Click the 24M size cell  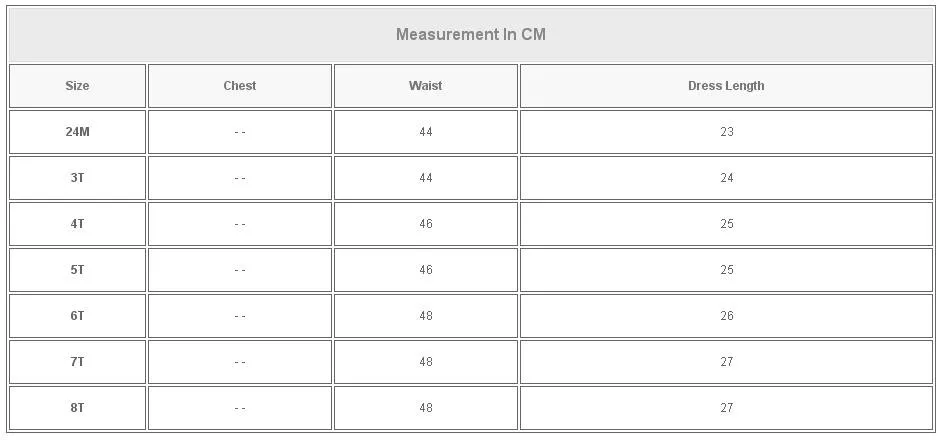[77, 132]
